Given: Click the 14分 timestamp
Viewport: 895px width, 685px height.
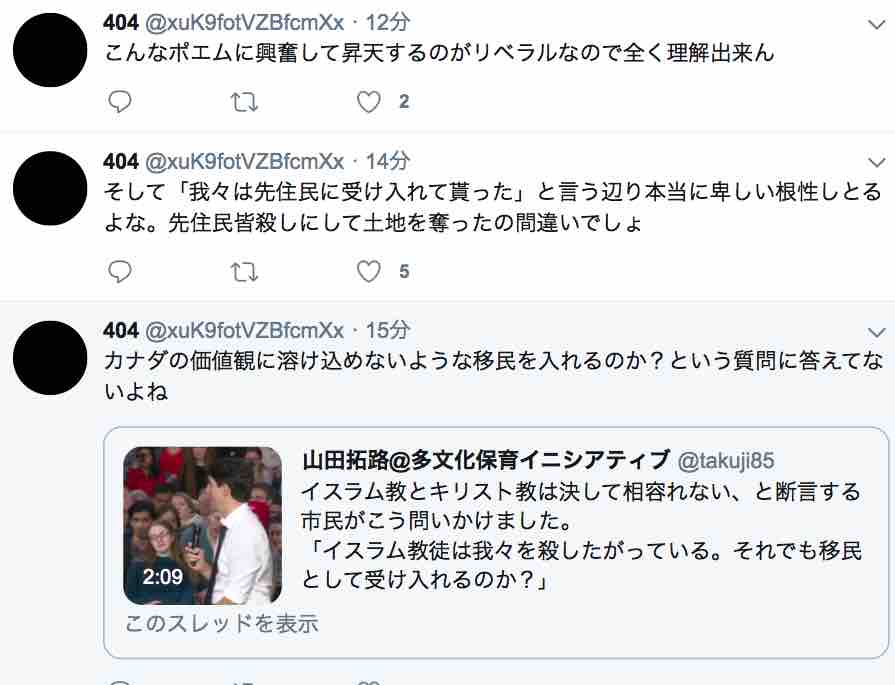Looking at the screenshot, I should 388,162.
